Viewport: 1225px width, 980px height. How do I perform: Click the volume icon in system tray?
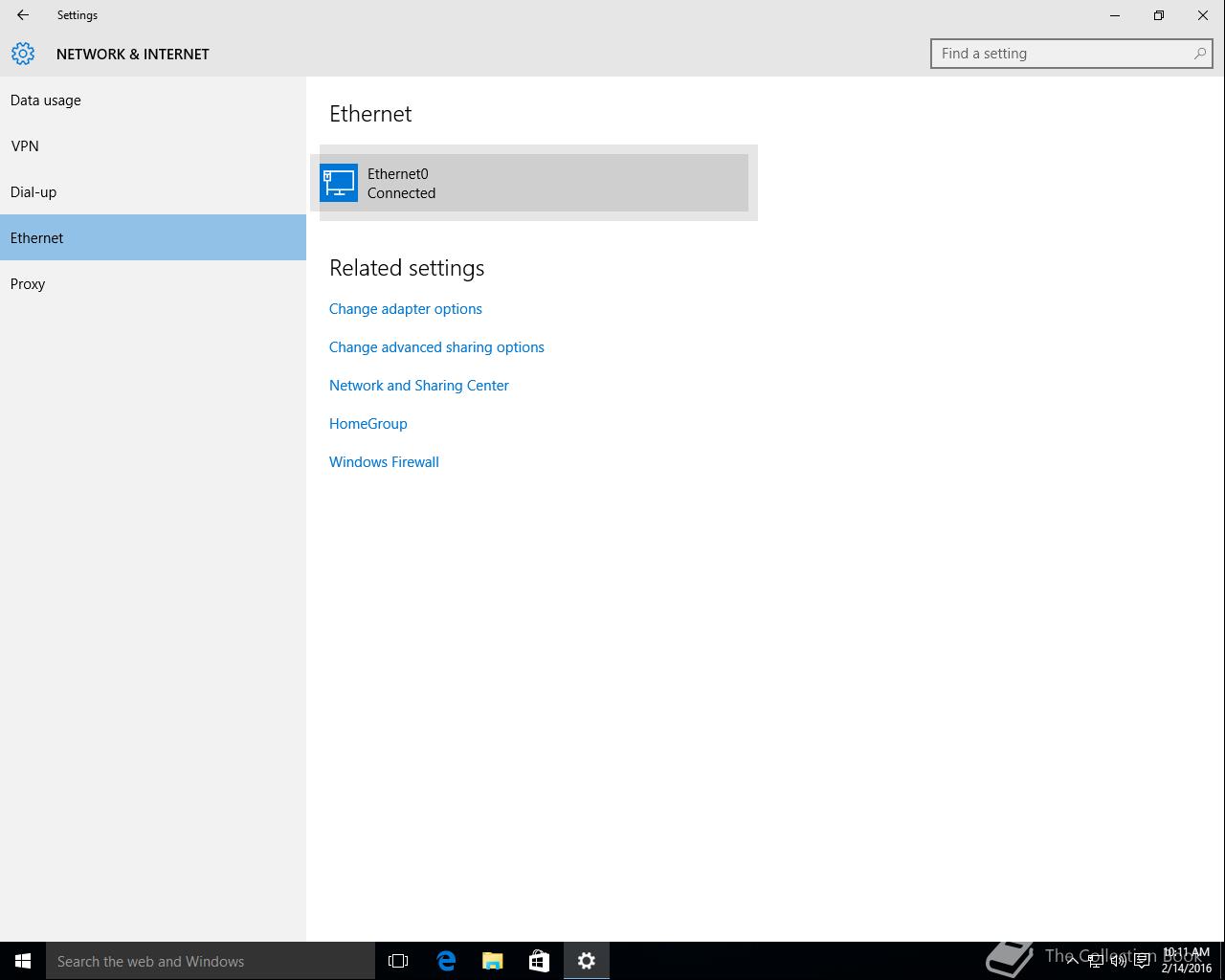tap(1118, 961)
